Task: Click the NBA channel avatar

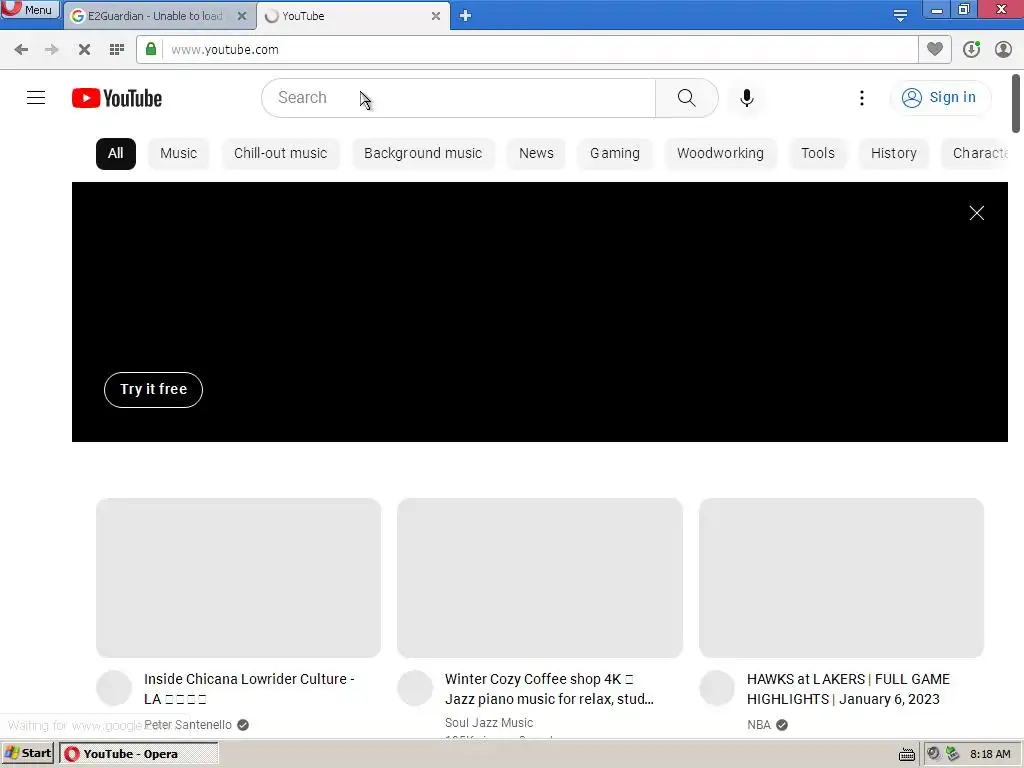Action: (717, 688)
